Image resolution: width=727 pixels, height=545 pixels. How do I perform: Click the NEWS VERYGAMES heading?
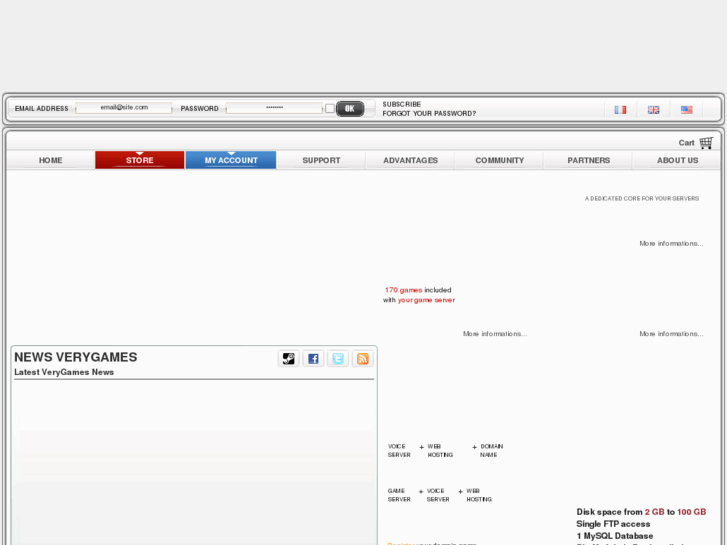tap(76, 357)
